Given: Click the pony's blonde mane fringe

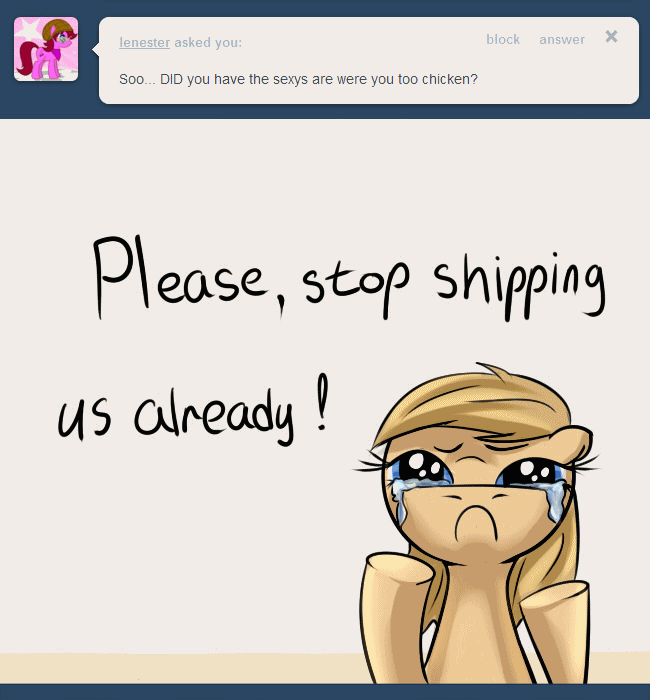Looking at the screenshot, I should tap(471, 408).
